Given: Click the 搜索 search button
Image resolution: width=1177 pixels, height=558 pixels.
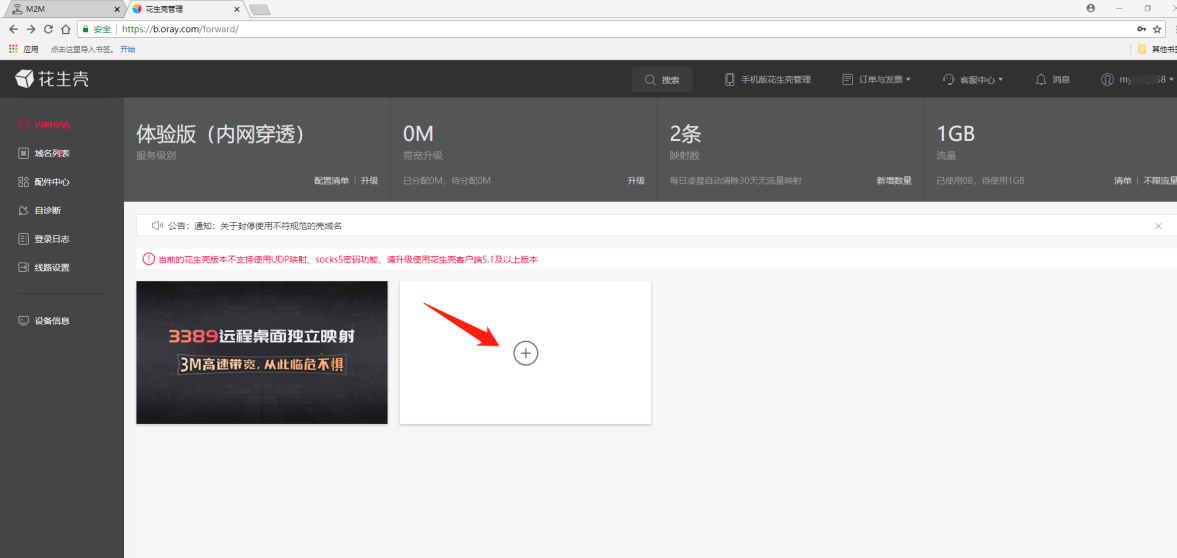Looking at the screenshot, I should 662,80.
